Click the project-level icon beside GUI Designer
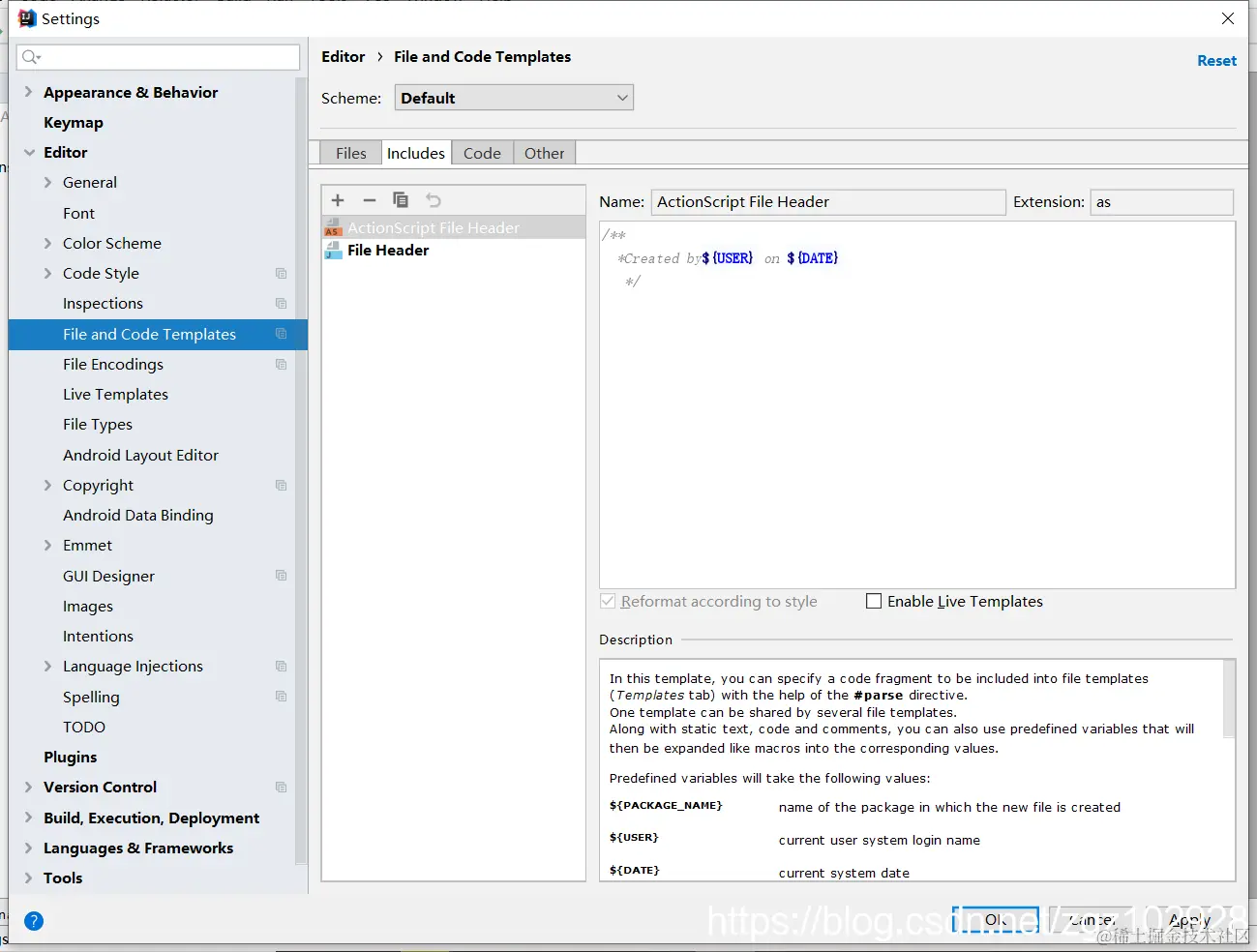 tap(281, 576)
